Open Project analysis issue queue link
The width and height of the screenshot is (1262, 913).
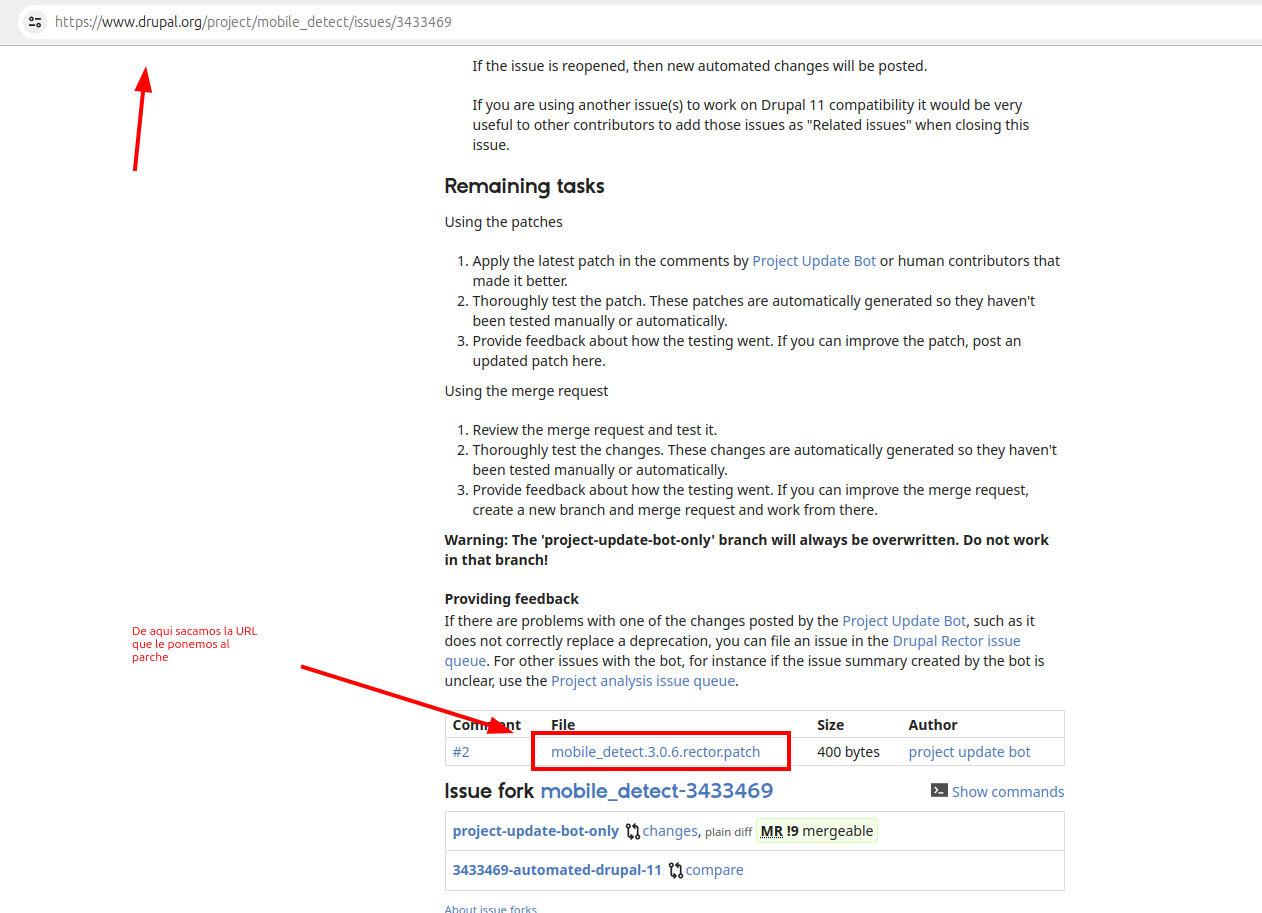643,681
